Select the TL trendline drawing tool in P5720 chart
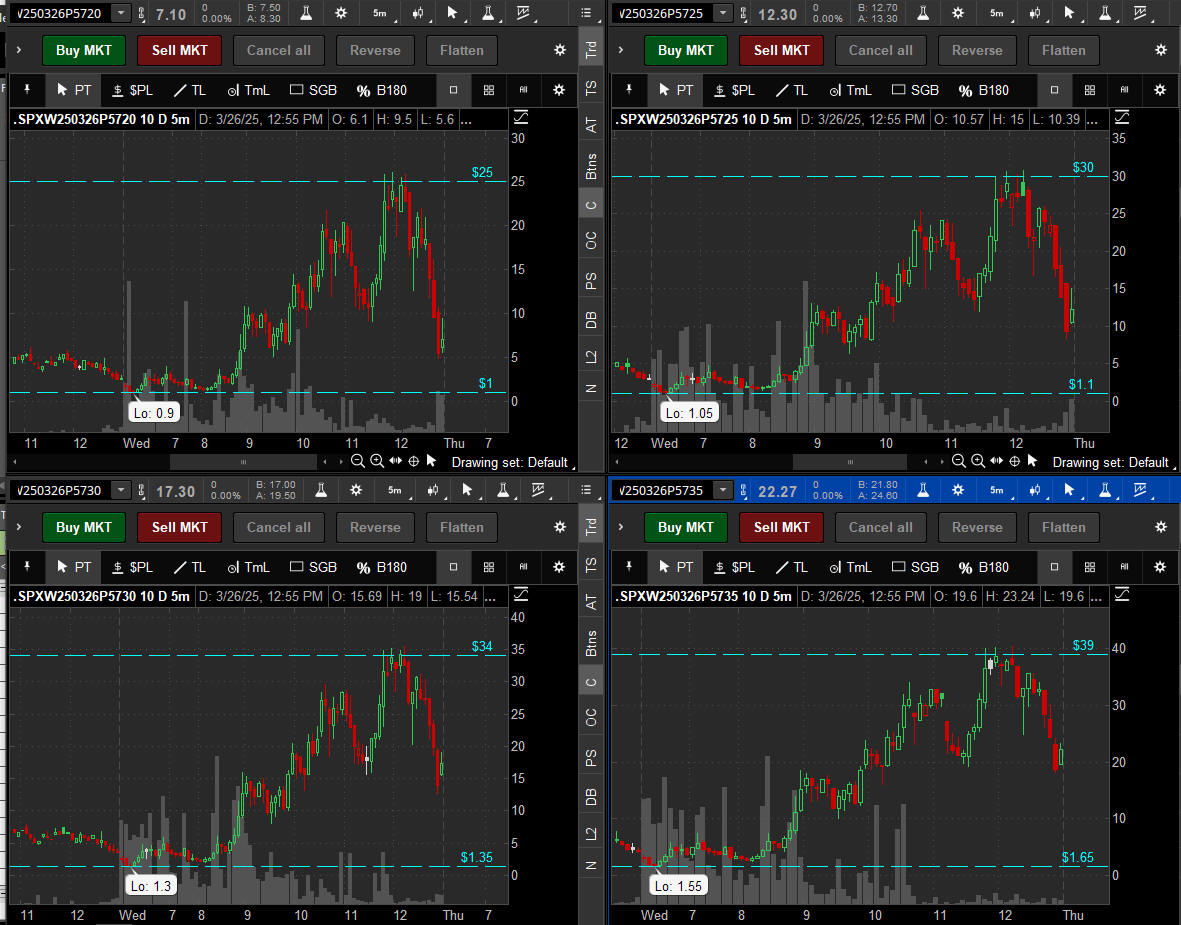Image resolution: width=1181 pixels, height=925 pixels. pos(189,90)
